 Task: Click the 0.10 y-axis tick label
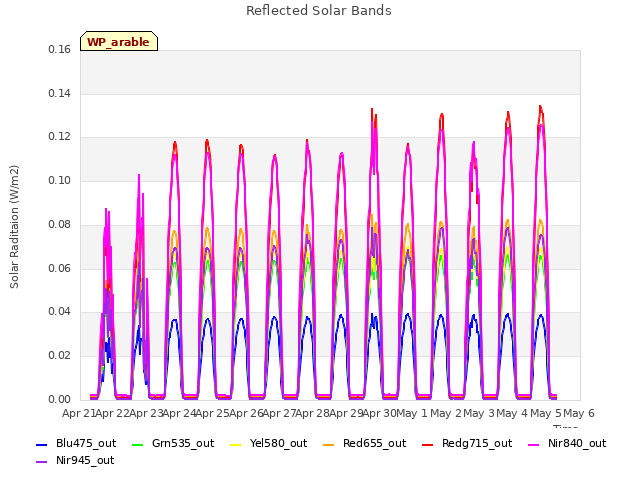(60, 180)
